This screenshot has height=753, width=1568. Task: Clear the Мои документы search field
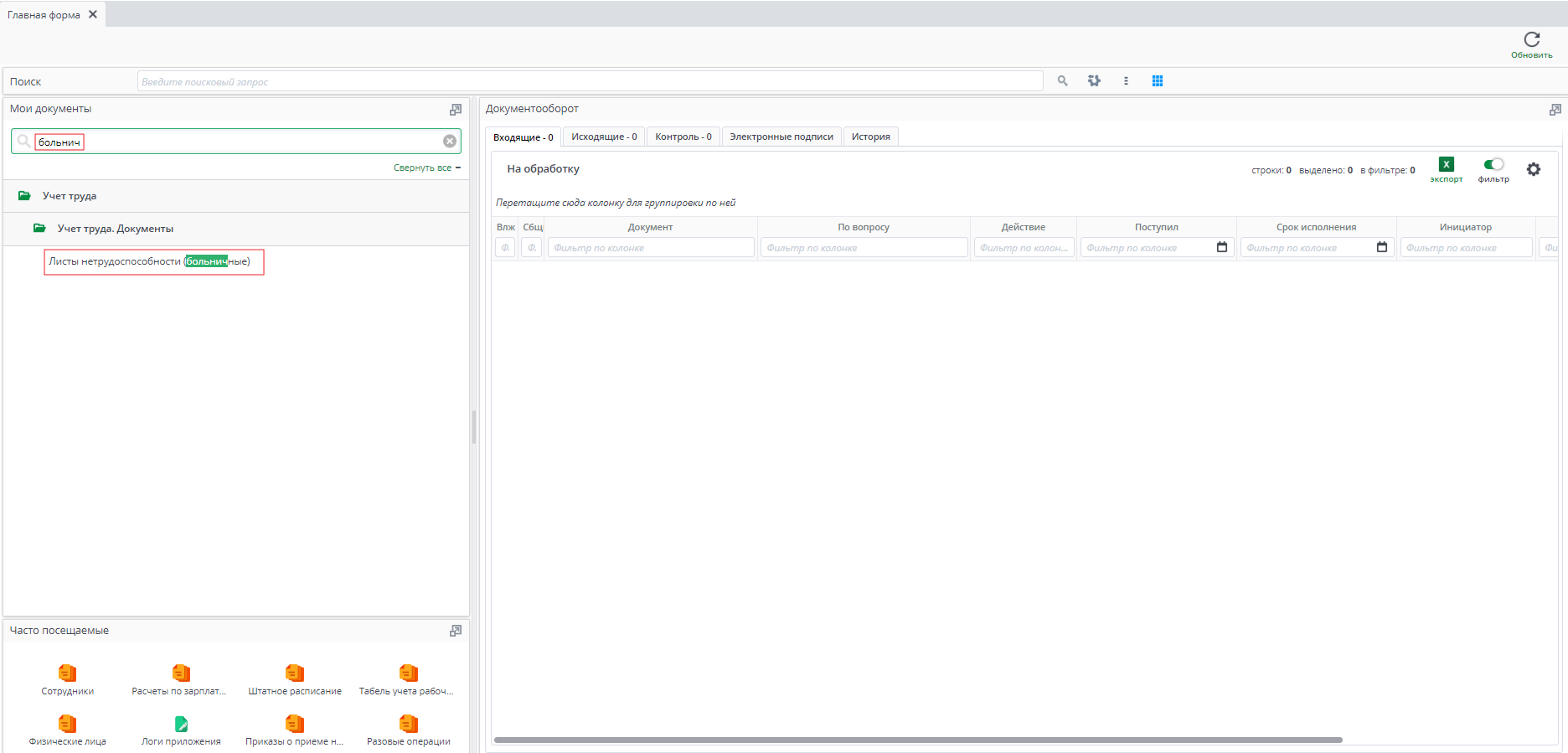(x=450, y=142)
